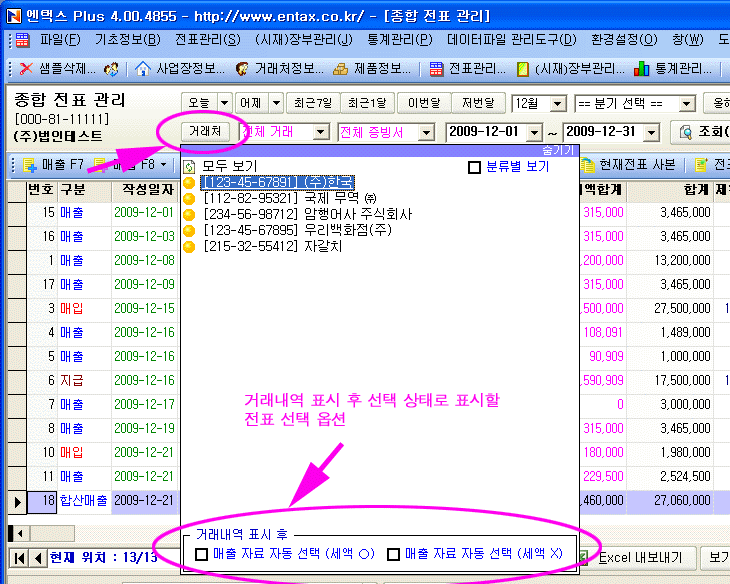
Task: Select 암행어사 주식회사 in customer list
Action: pyautogui.click(x=306, y=214)
